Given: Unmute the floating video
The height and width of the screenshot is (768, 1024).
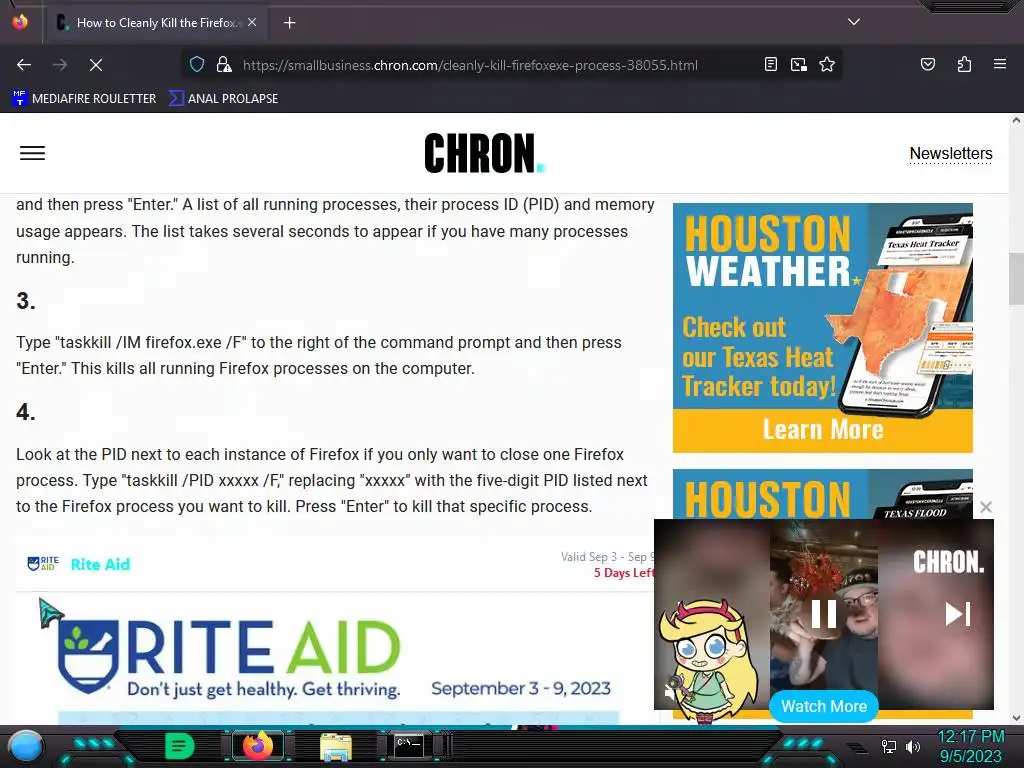Looking at the screenshot, I should (x=670, y=692).
